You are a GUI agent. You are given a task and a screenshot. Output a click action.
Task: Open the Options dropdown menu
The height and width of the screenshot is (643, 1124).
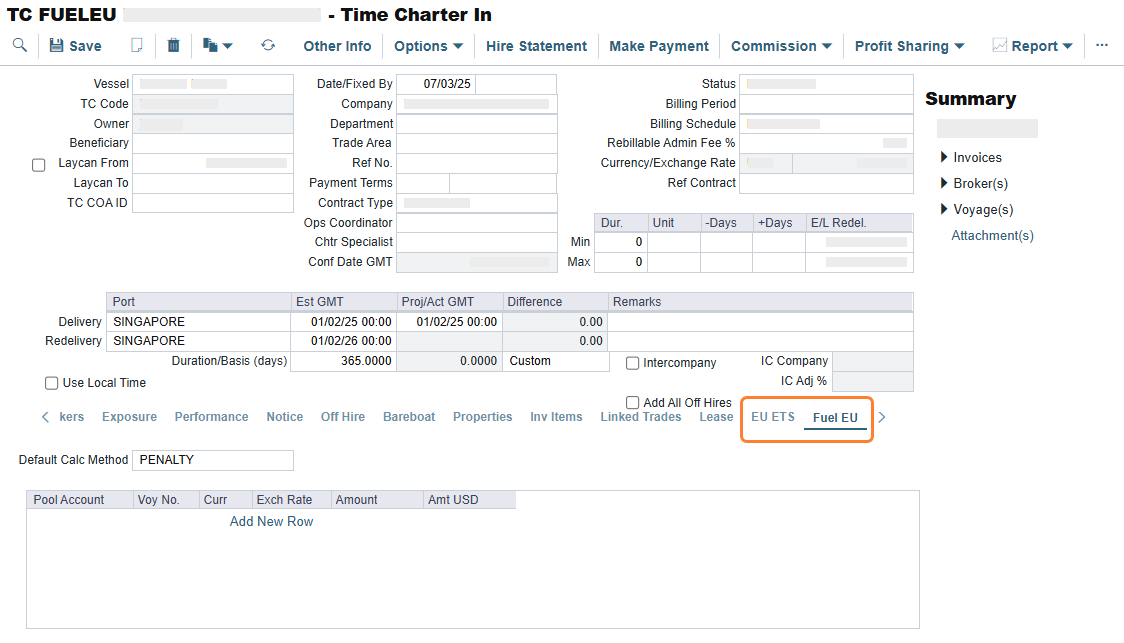click(428, 46)
